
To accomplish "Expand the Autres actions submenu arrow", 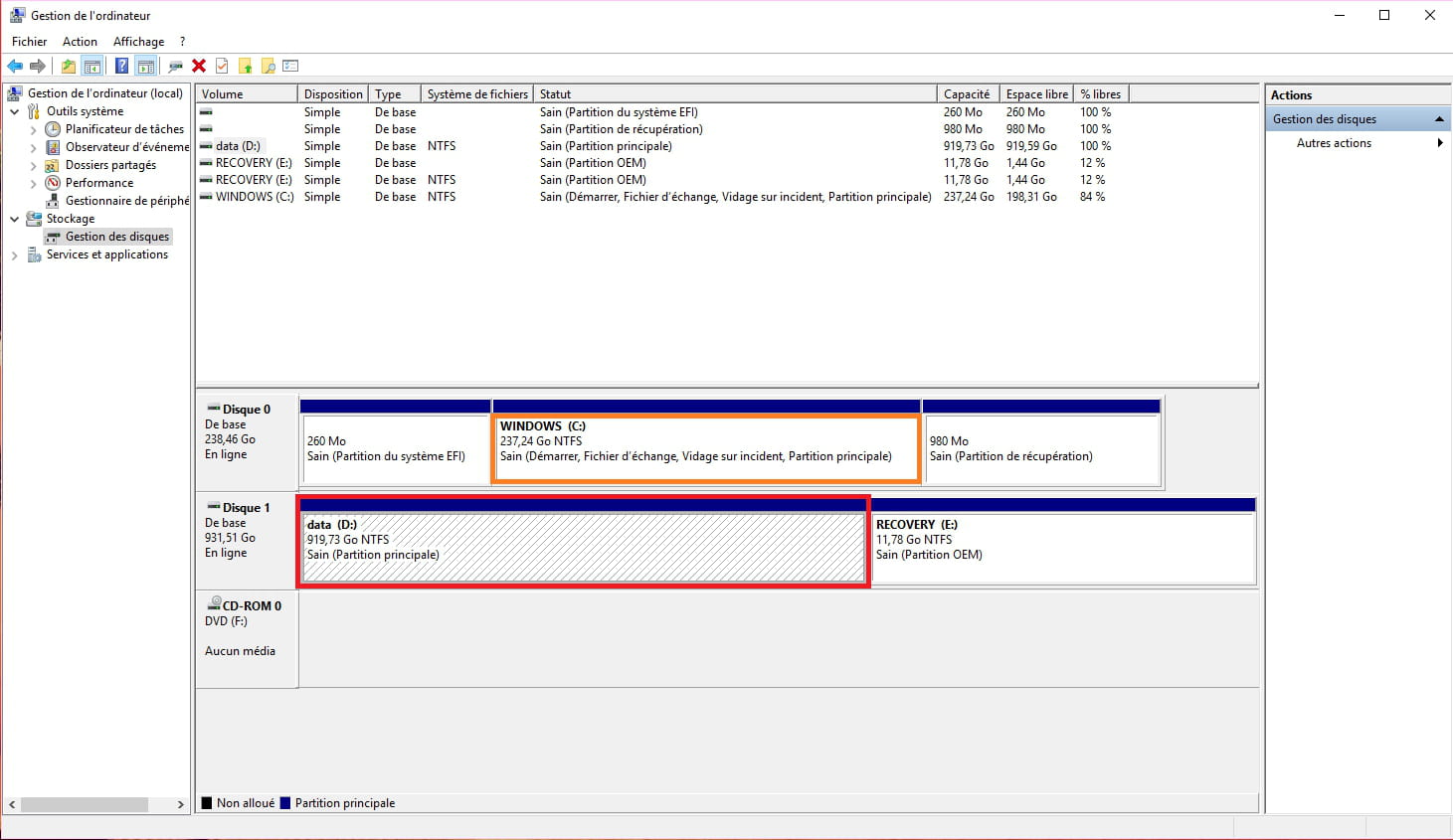I will (x=1439, y=143).
